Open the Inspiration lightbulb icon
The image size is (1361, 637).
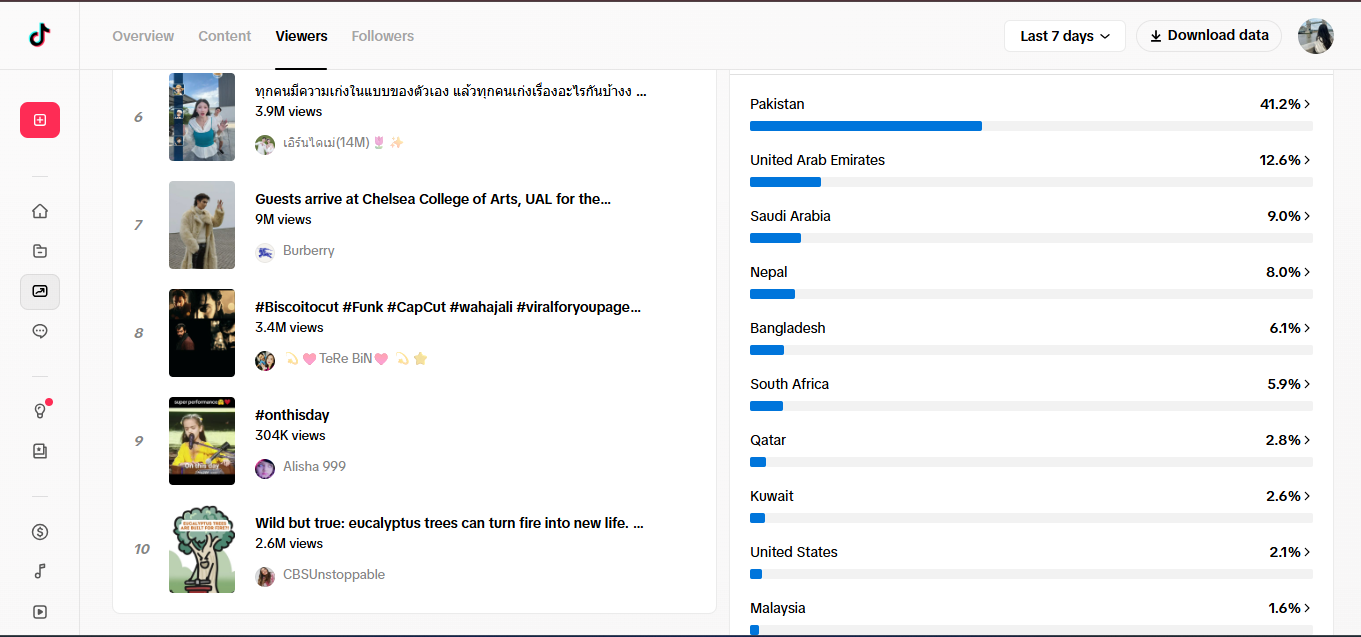click(x=40, y=411)
